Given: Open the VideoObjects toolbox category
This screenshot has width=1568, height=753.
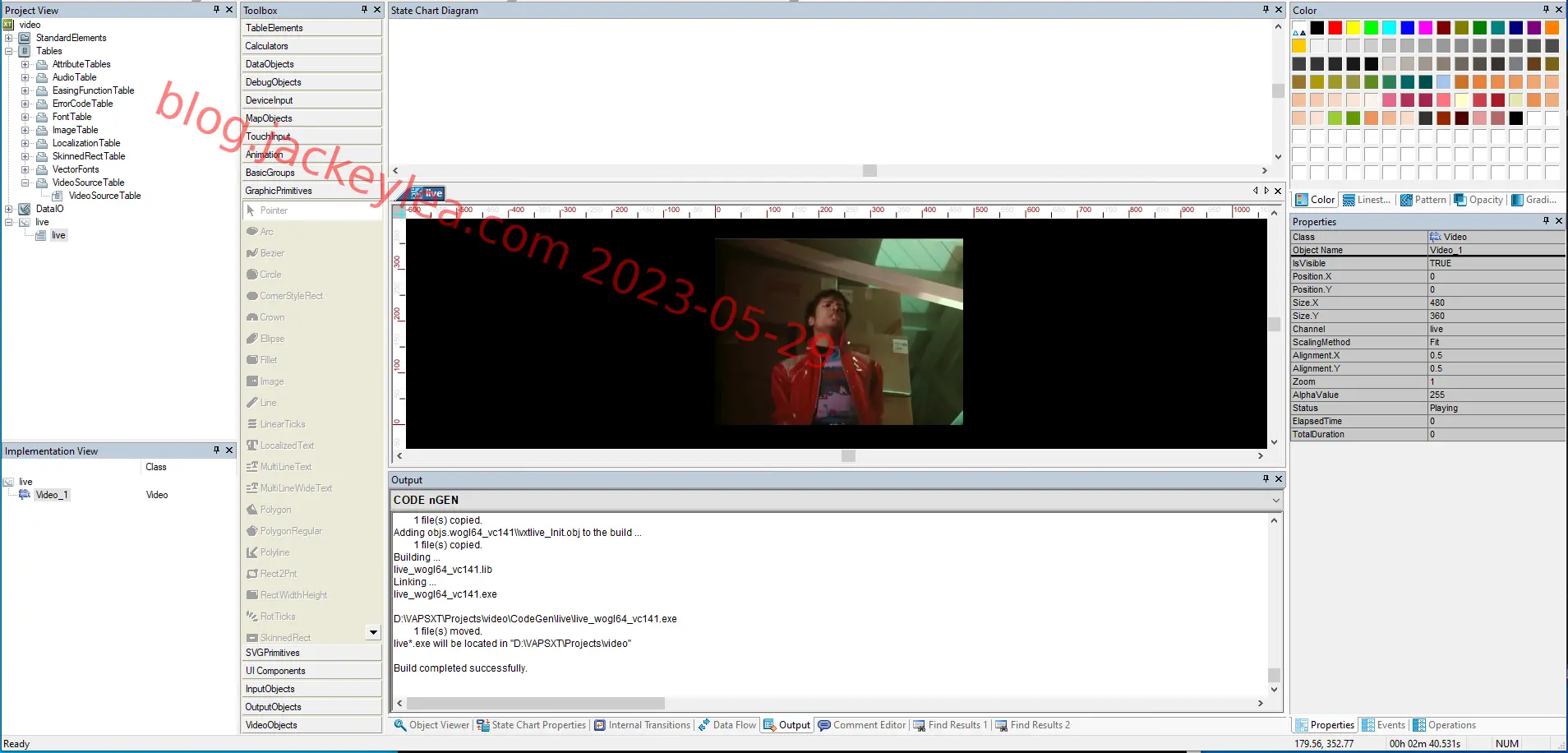Looking at the screenshot, I should [x=311, y=725].
